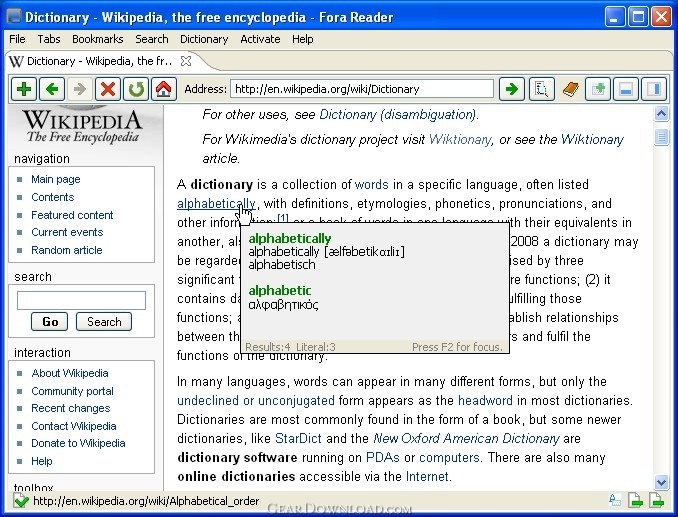The image size is (678, 517).
Task: Open the Contact Wikipedia link
Action: point(74,426)
